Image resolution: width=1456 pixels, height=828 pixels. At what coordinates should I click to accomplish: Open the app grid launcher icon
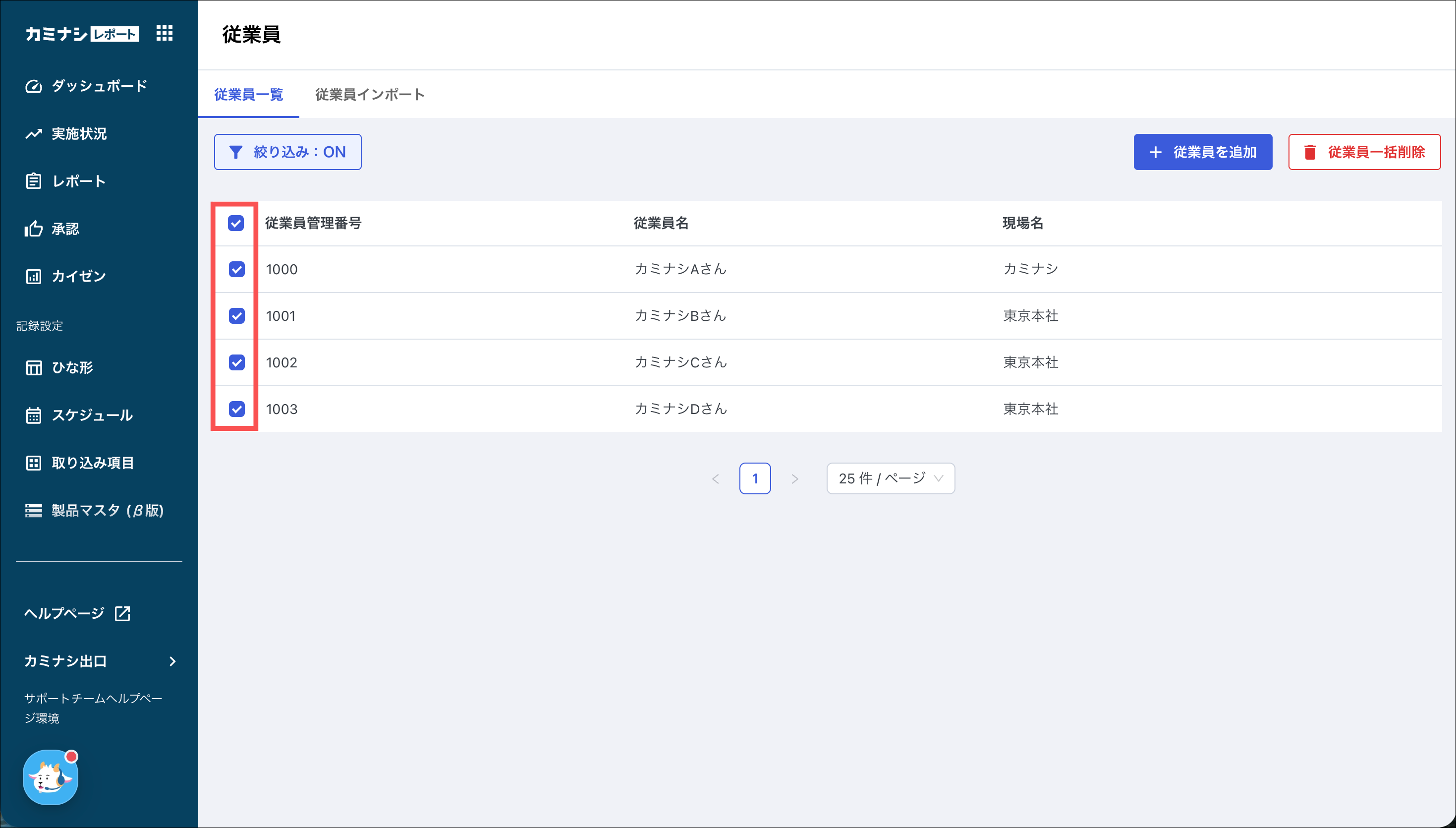click(164, 33)
